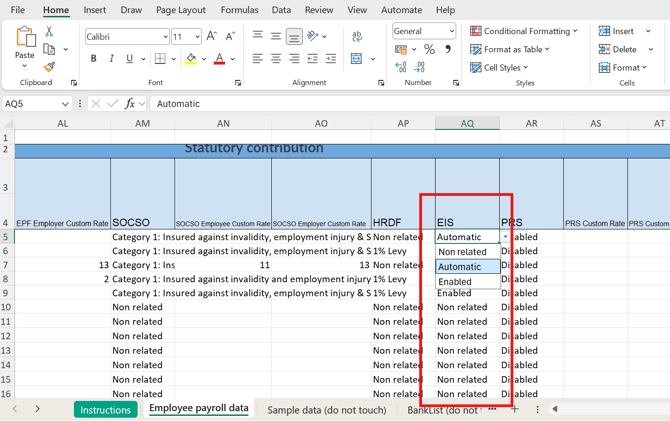Screen dimensions: 670x421
Task: Apply the red font color
Action: coord(220,59)
